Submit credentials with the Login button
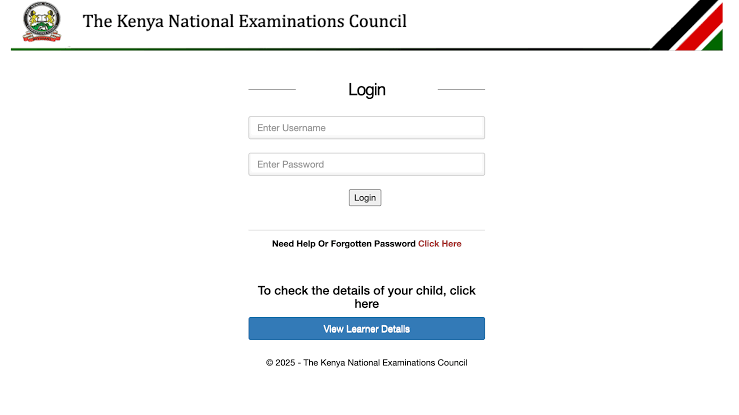Viewport: 739px width, 415px height. (x=365, y=198)
